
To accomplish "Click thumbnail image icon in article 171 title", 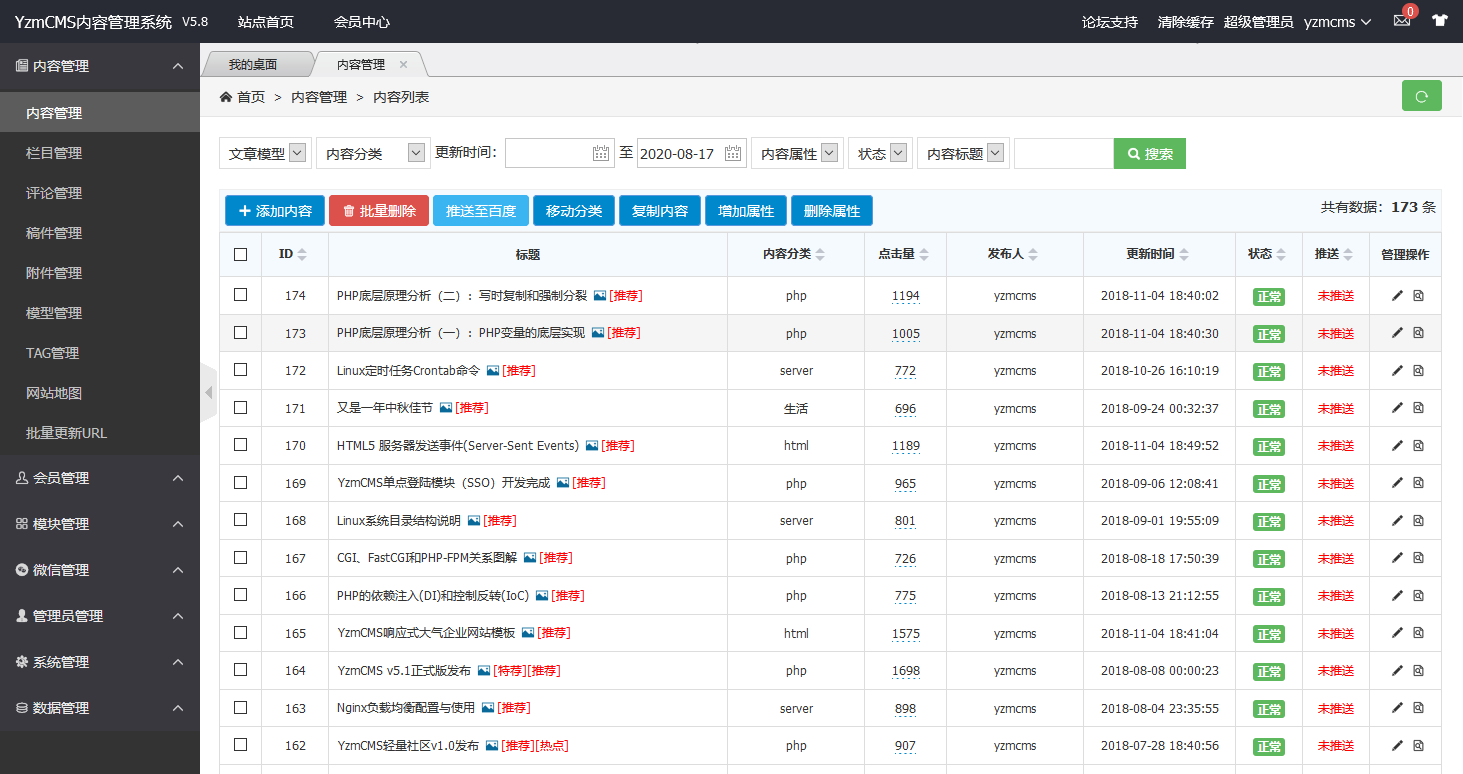I will pos(446,408).
